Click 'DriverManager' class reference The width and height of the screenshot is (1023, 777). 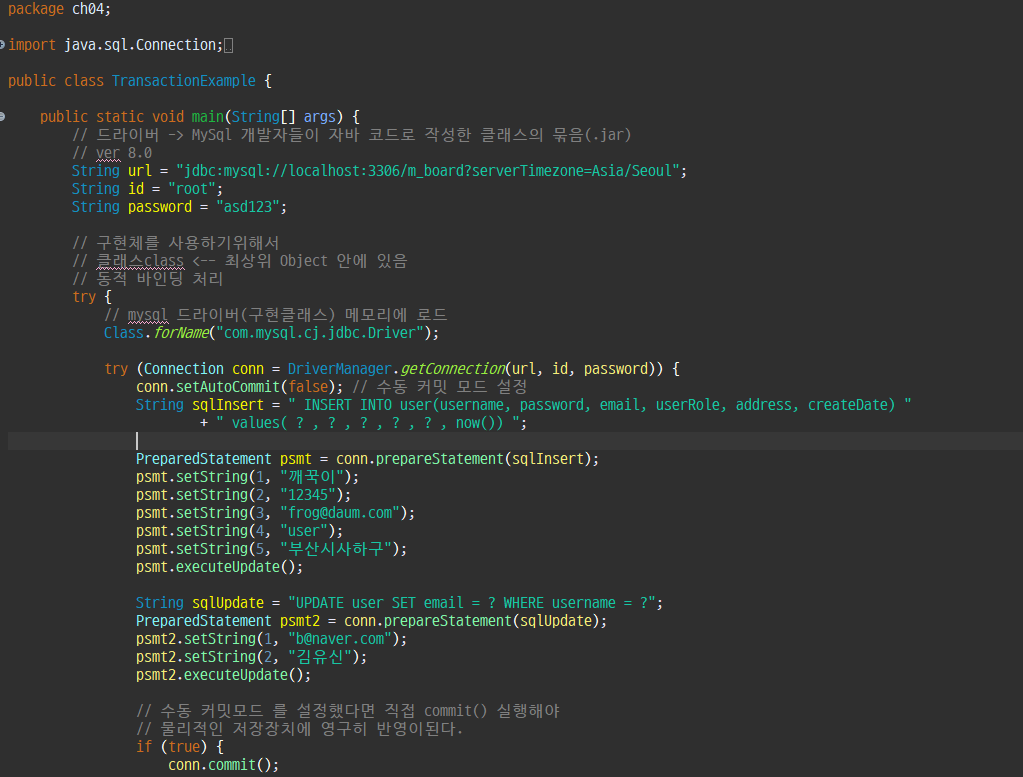(x=339, y=369)
